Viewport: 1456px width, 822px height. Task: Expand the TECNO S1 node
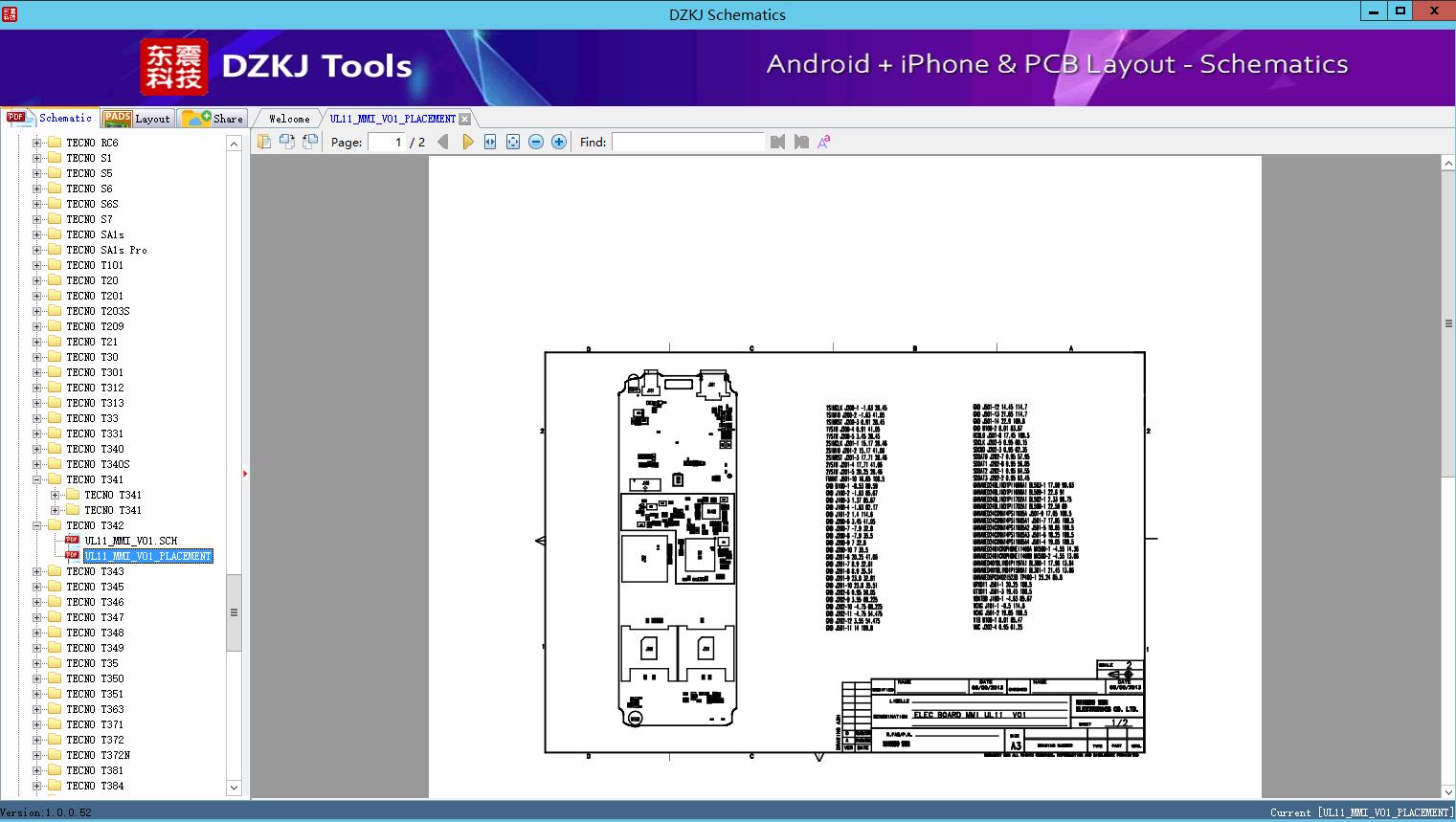[36, 158]
